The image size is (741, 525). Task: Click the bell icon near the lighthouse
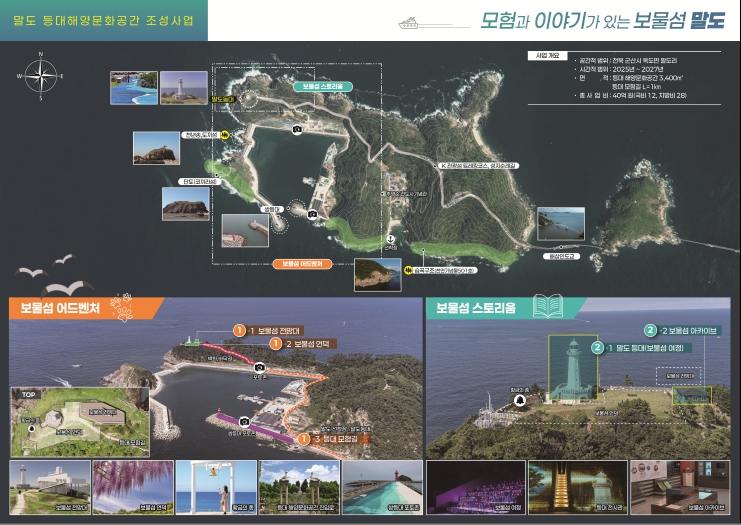(520, 400)
